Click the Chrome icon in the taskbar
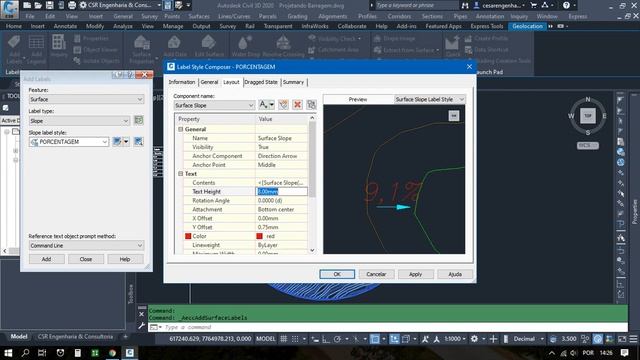 [112, 353]
